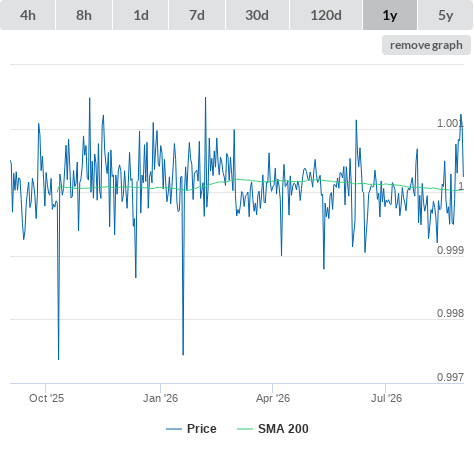Click the 0.997 y-axis label
This screenshot has width=474, height=455.
(450, 377)
